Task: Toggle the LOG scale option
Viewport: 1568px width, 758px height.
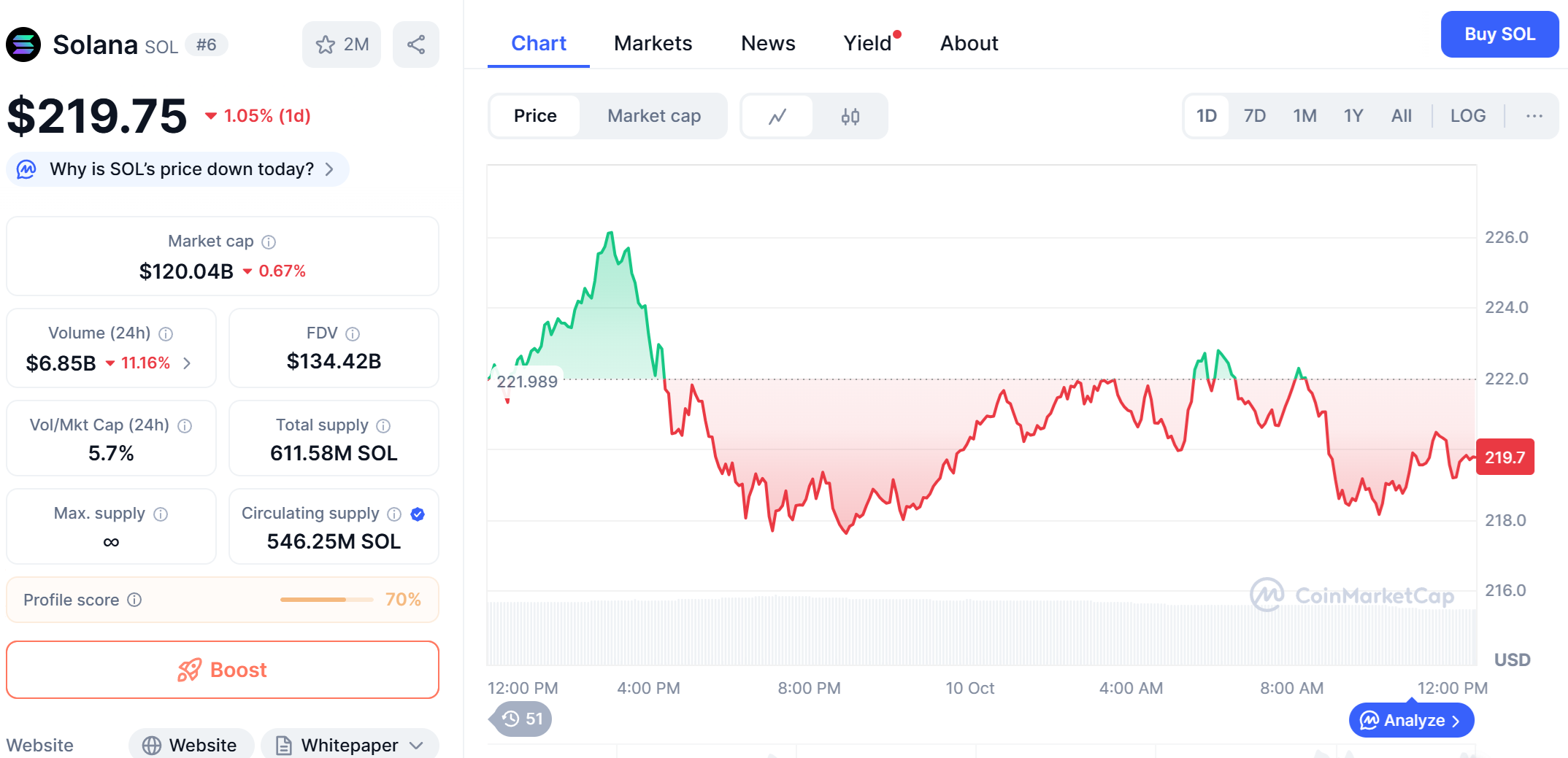Action: point(1467,116)
